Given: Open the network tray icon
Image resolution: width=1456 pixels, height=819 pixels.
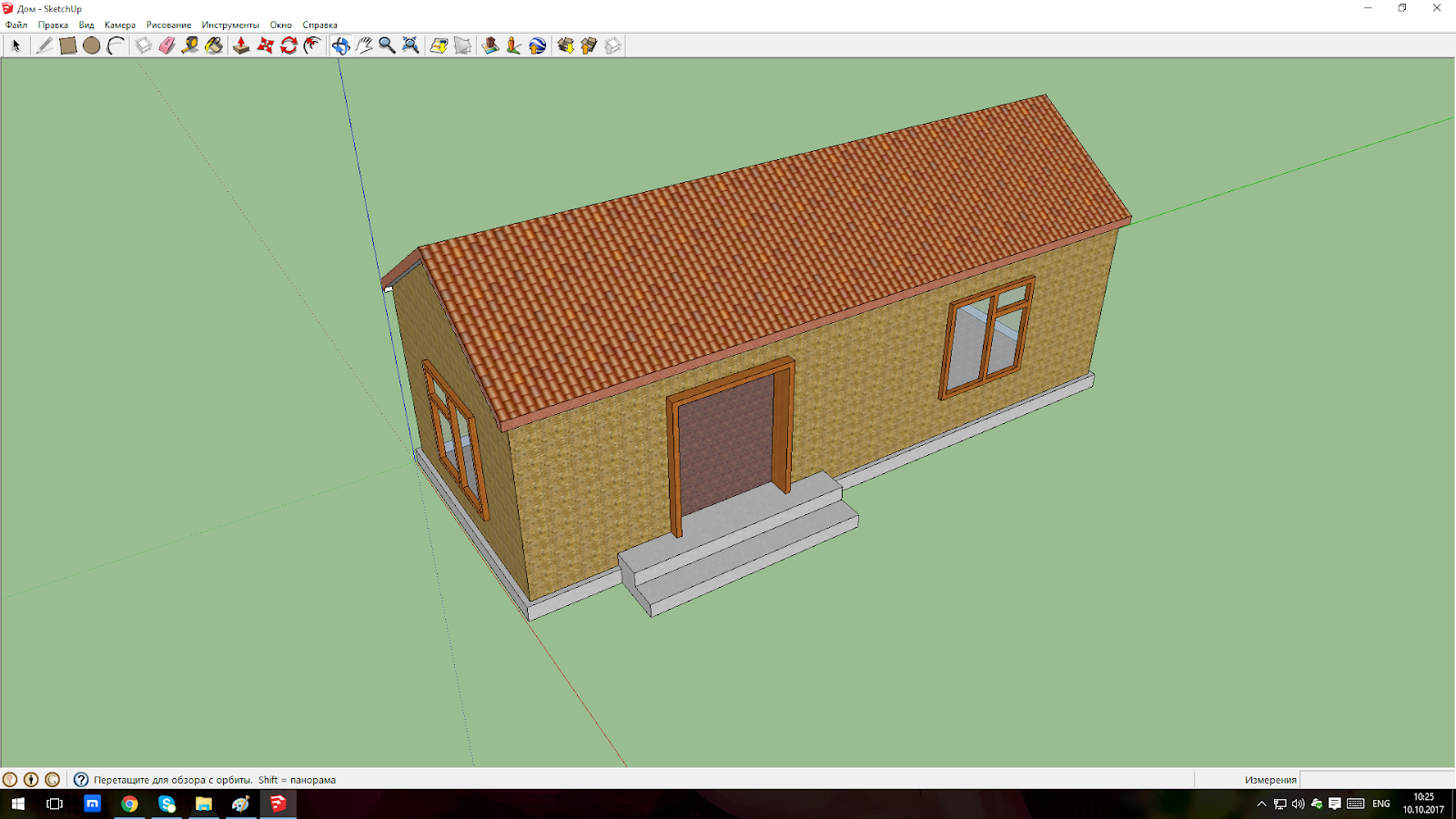Looking at the screenshot, I should tap(1279, 804).
